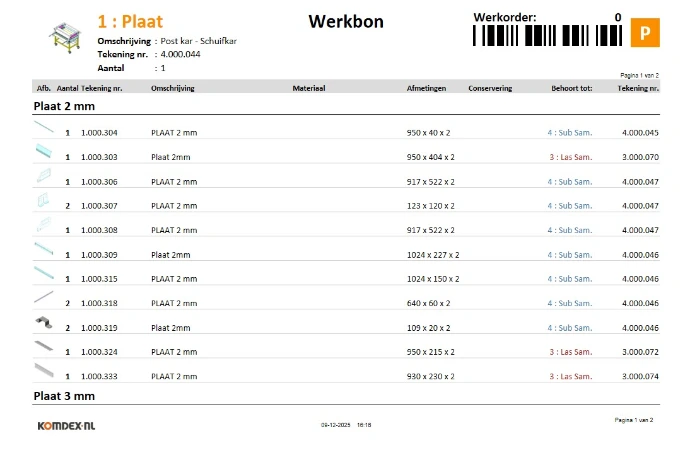Click the Komdex.nl logo
Image resolution: width=690 pixels, height=453 pixels.
(66, 424)
